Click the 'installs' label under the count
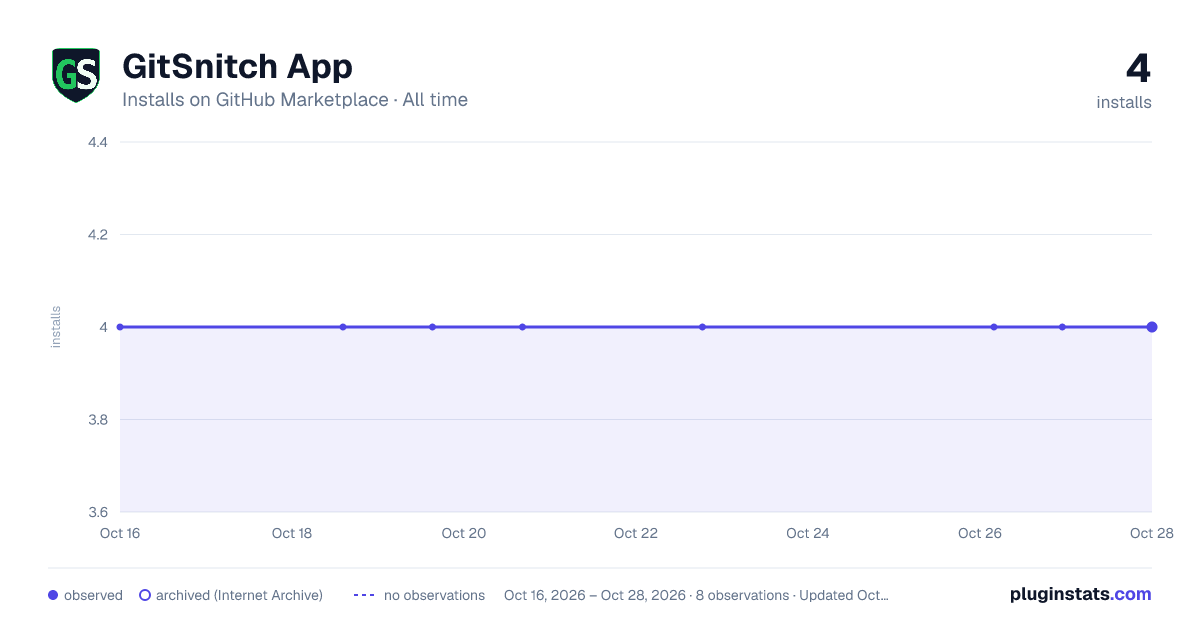1200x630 pixels. [x=1124, y=102]
